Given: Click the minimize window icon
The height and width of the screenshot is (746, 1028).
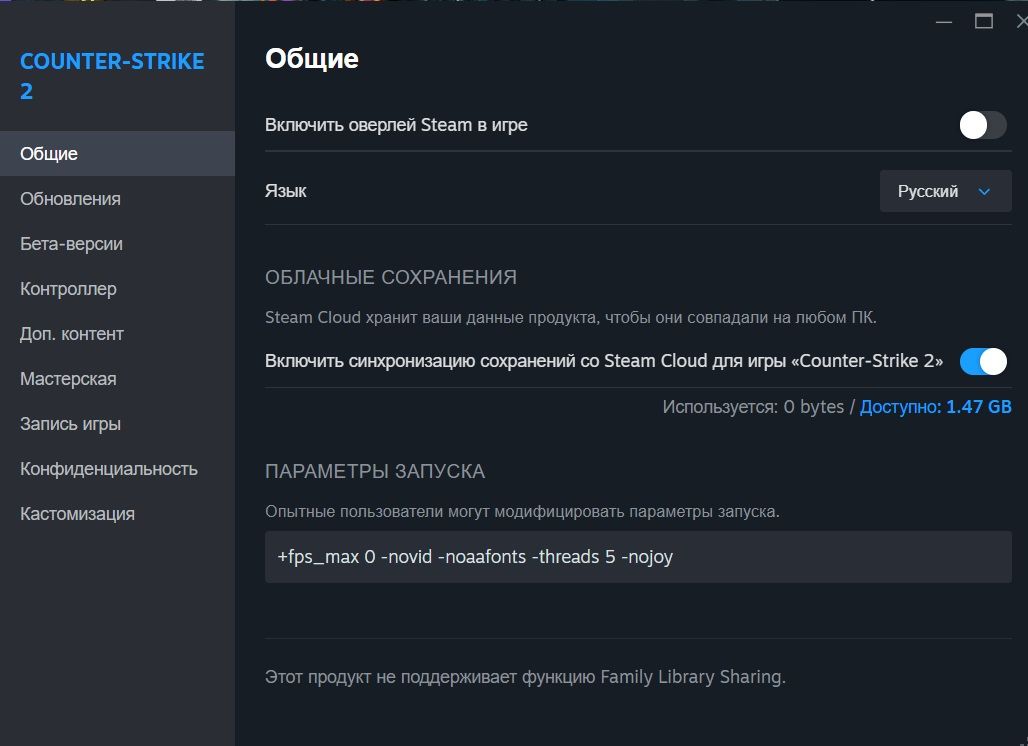Looking at the screenshot, I should coord(944,20).
